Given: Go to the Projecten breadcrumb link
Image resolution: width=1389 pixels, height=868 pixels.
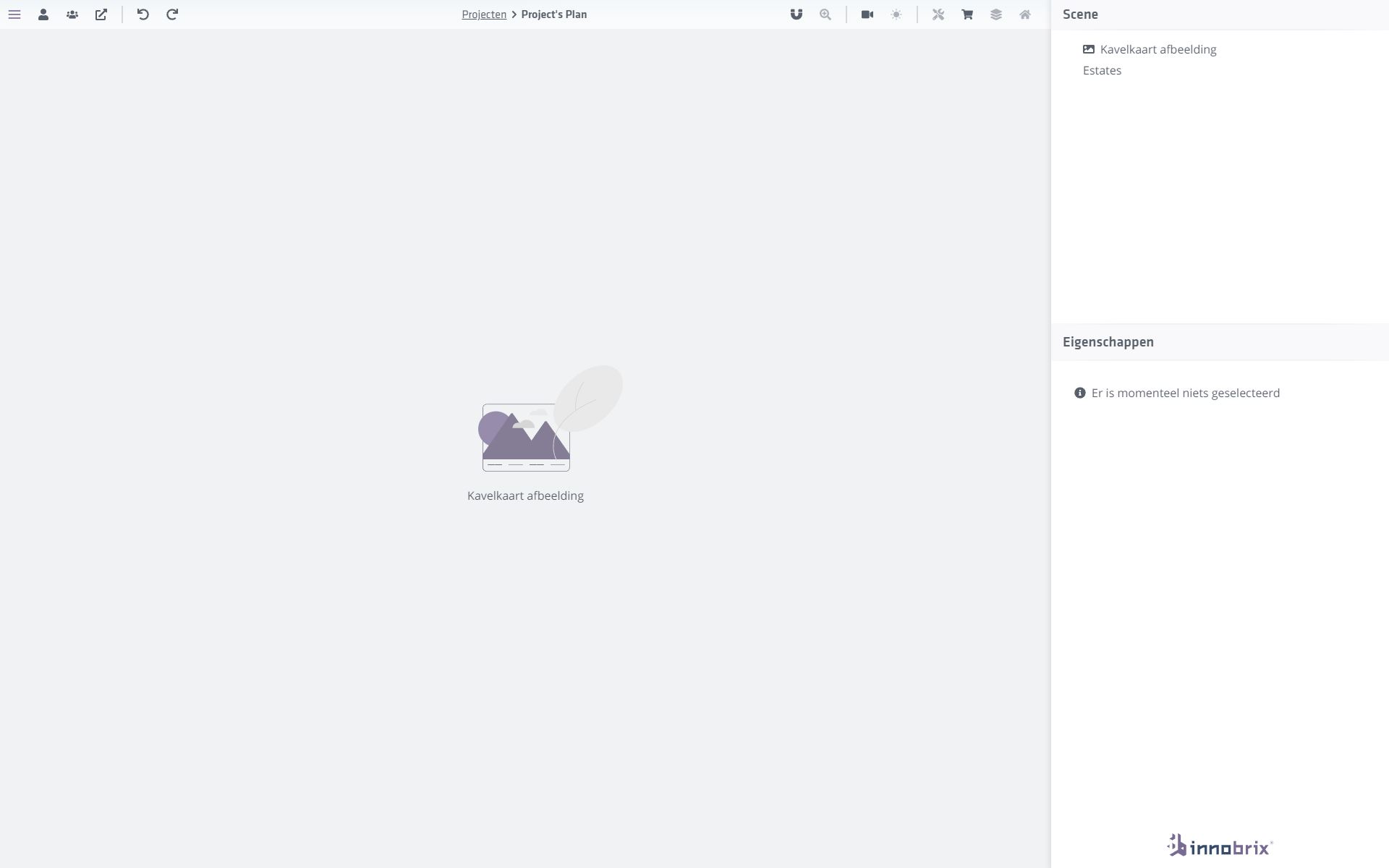Looking at the screenshot, I should 484,14.
